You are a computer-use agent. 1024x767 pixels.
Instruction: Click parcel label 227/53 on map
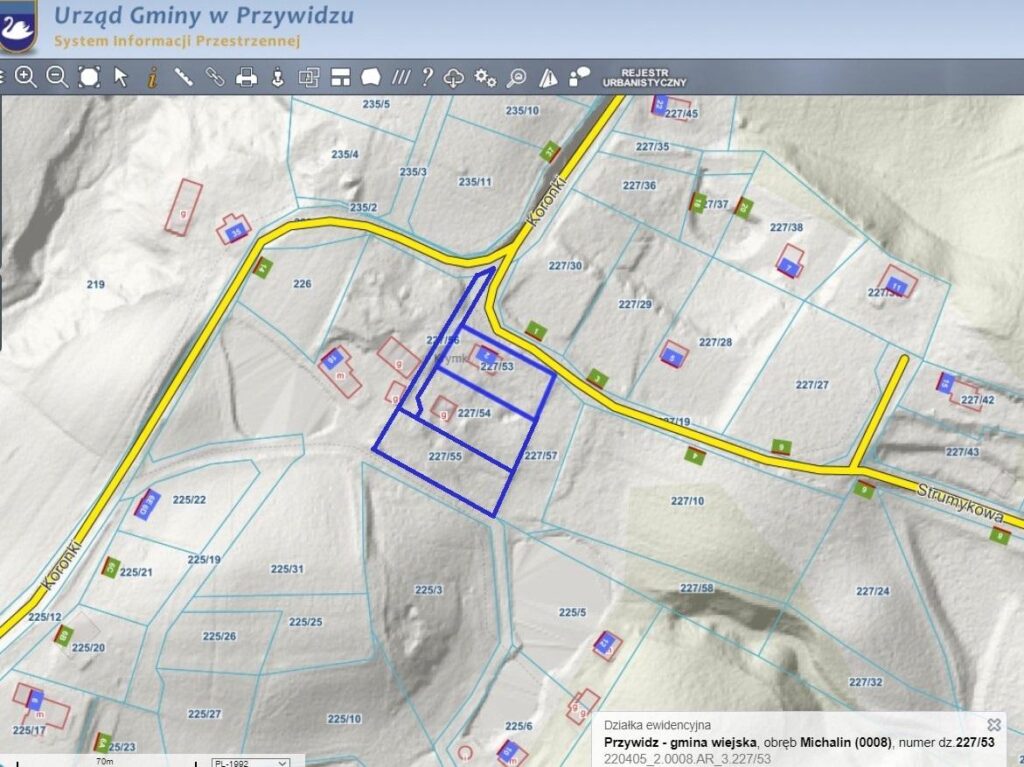pyautogui.click(x=497, y=367)
